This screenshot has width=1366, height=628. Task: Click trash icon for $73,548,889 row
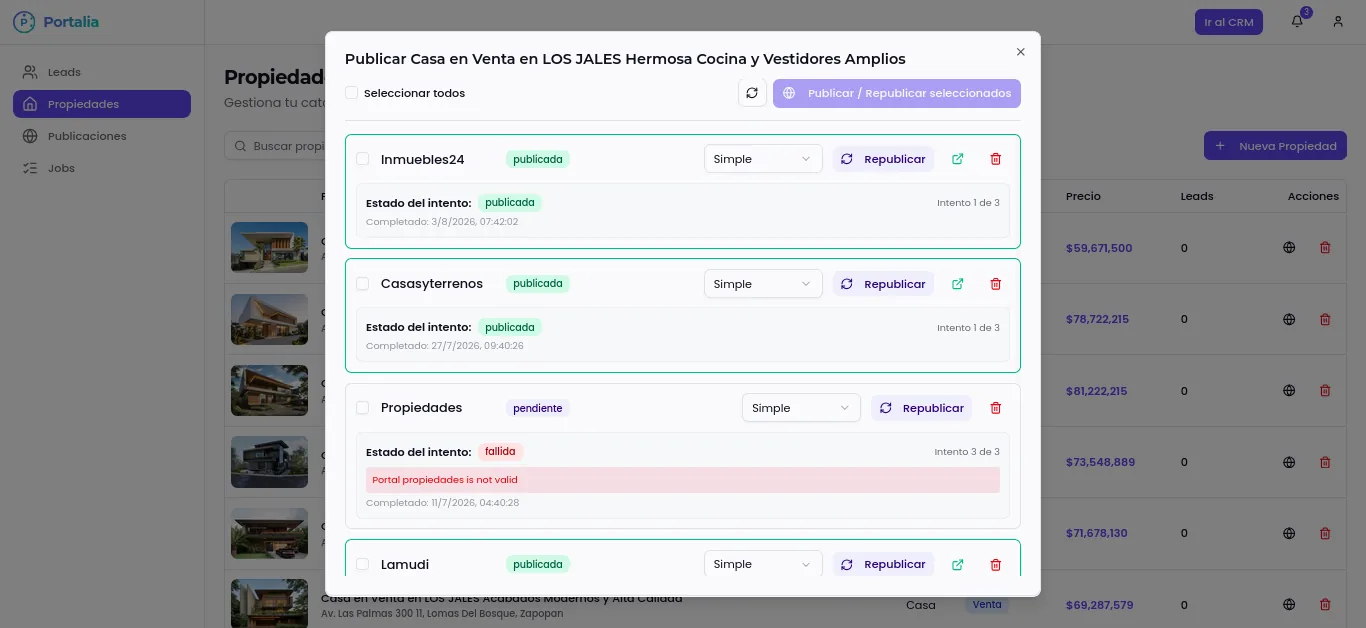(x=1325, y=462)
